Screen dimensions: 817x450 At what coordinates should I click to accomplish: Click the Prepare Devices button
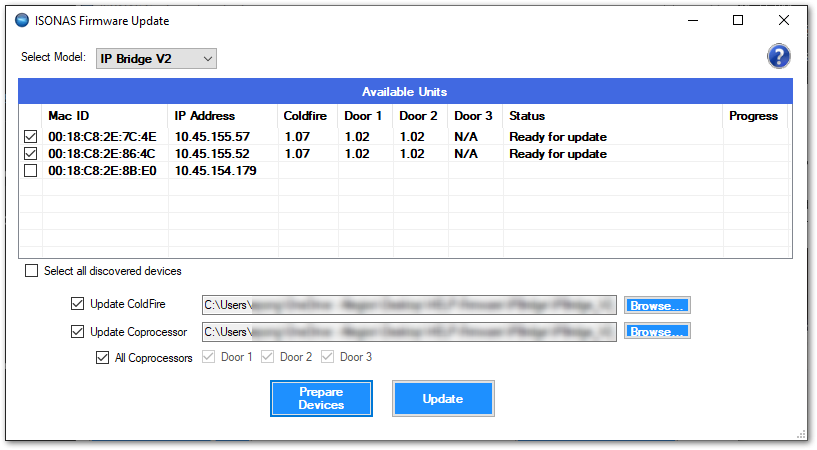(x=321, y=398)
